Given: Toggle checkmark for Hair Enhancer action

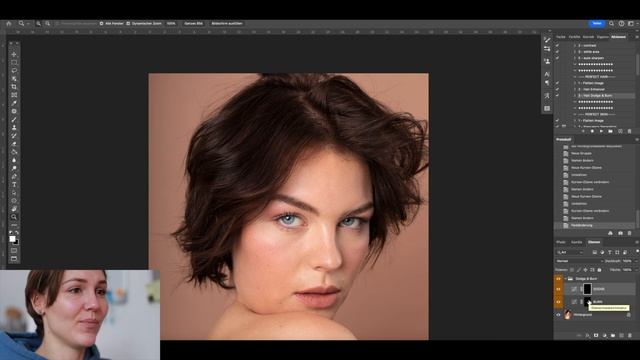Looking at the screenshot, I should (x=557, y=89).
